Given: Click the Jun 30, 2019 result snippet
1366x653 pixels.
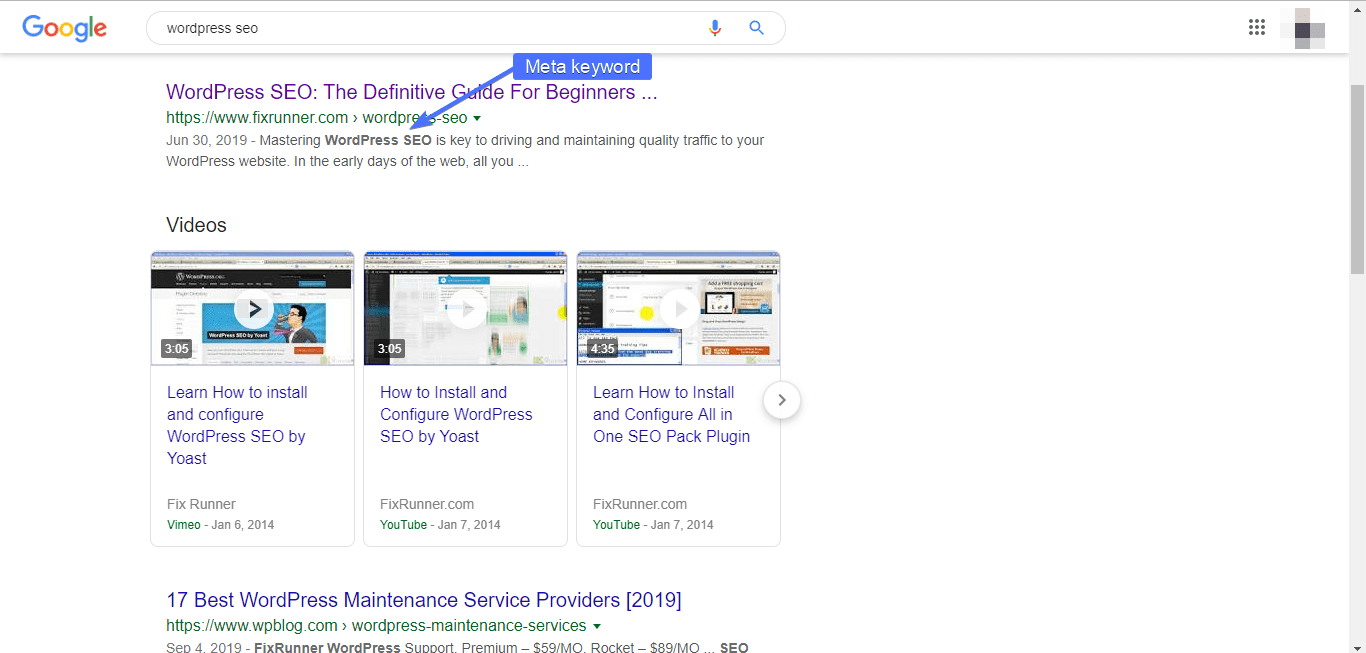Looking at the screenshot, I should [x=465, y=150].
